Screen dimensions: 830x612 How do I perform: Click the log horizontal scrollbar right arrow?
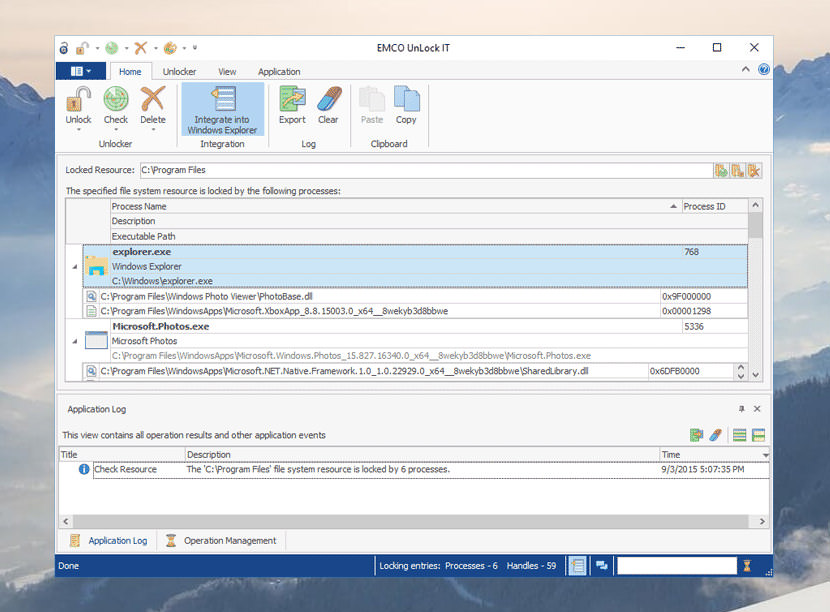pyautogui.click(x=762, y=521)
